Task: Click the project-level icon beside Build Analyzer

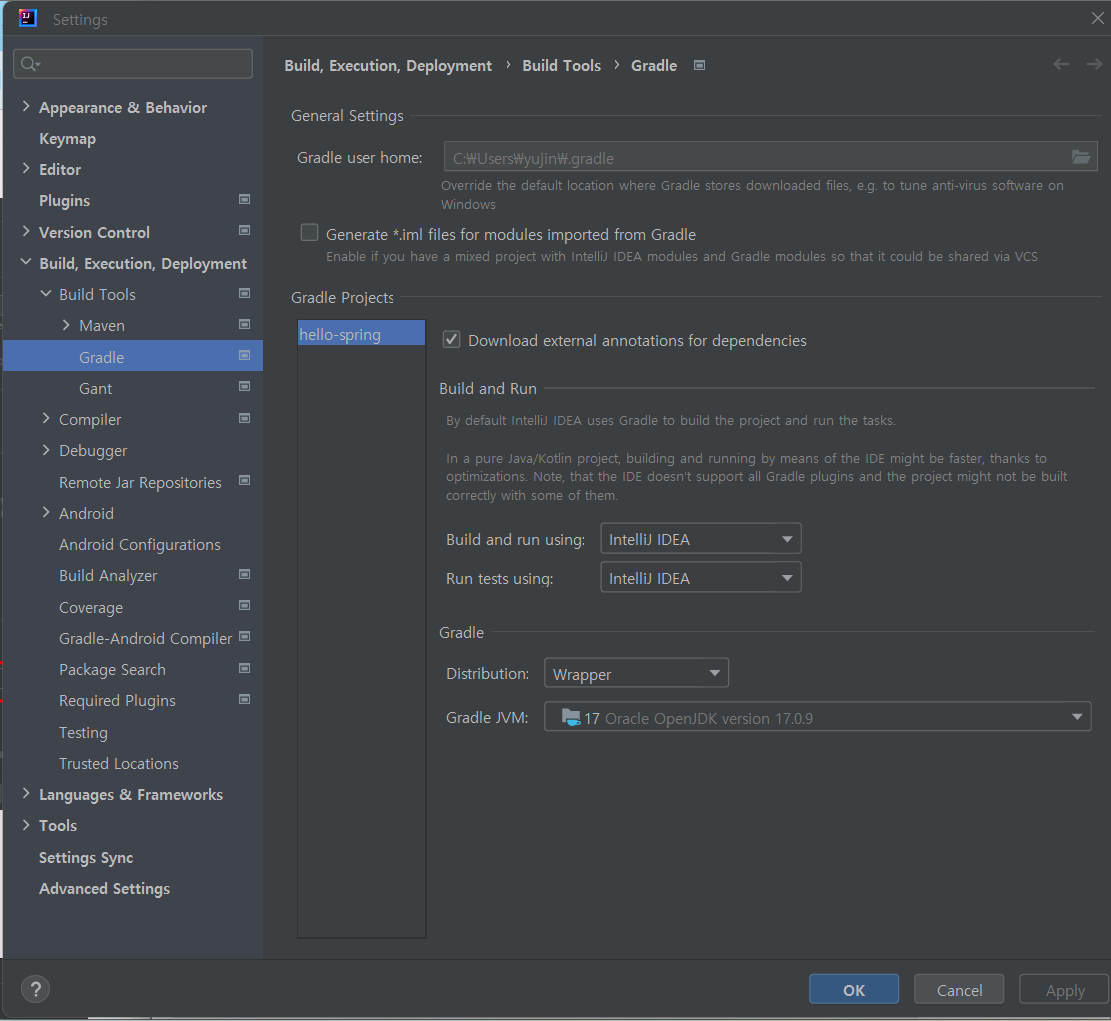Action: 244,575
